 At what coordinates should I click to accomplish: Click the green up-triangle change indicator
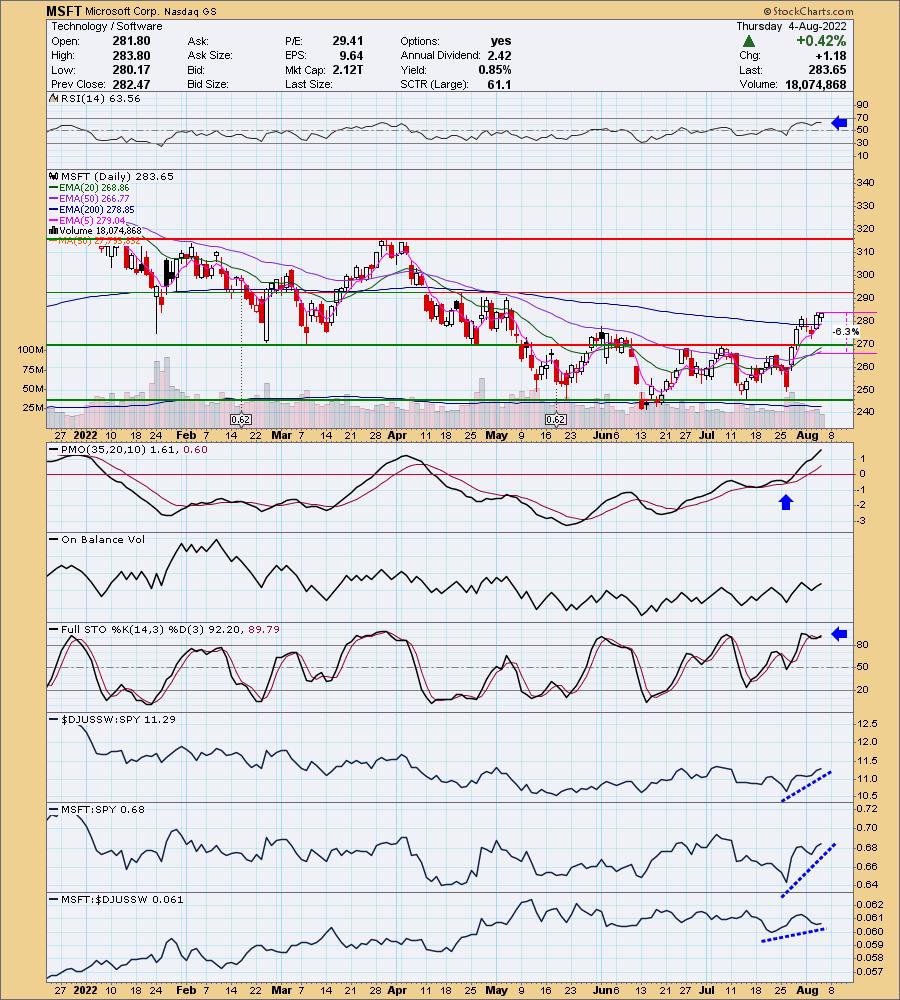pos(749,41)
